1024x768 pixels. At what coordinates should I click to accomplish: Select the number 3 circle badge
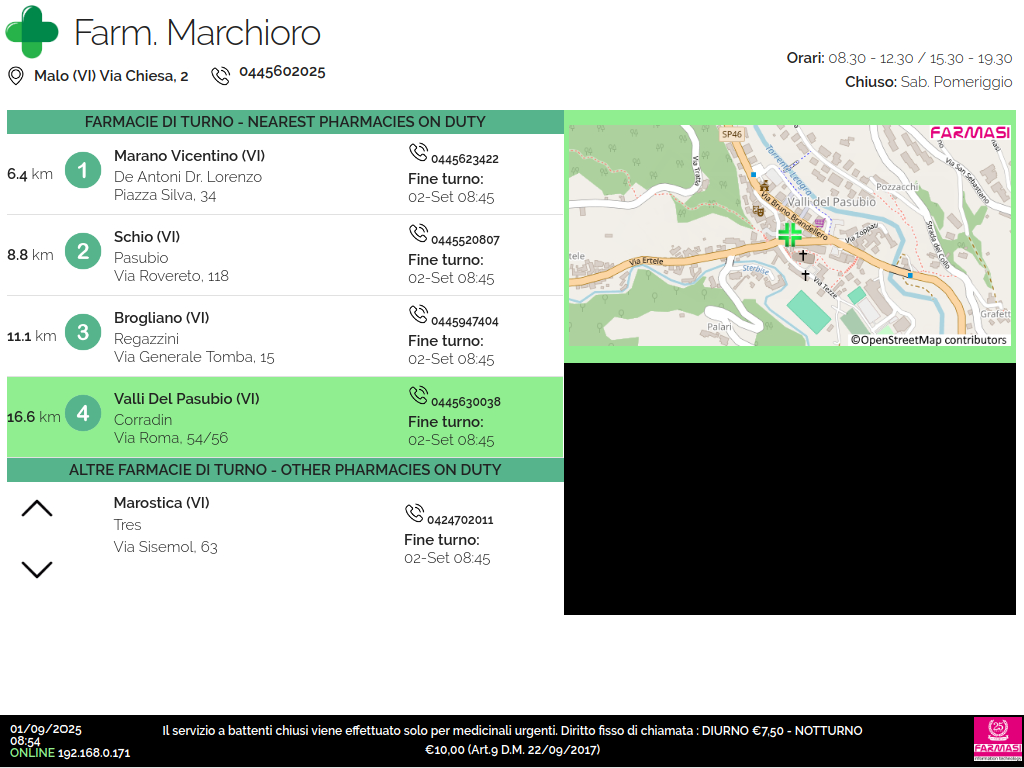(83, 332)
